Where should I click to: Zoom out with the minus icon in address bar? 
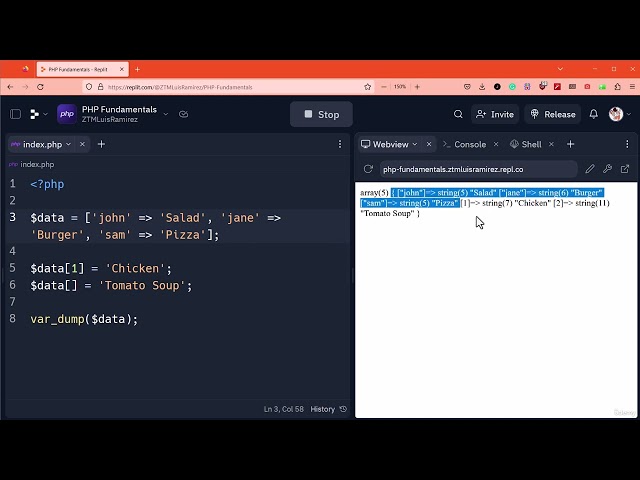[x=384, y=87]
